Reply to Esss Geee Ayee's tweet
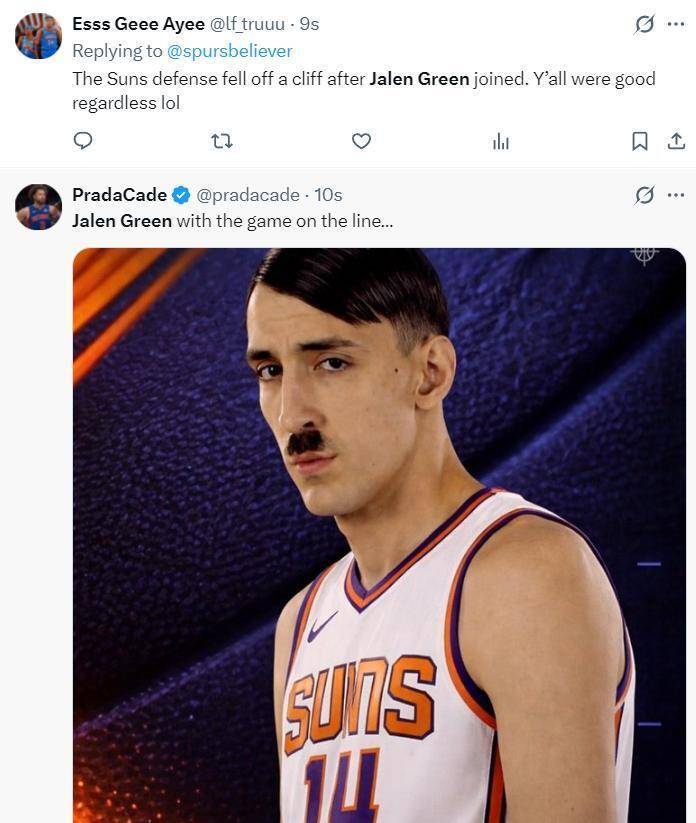Viewport: 696px width, 823px height. point(83,141)
